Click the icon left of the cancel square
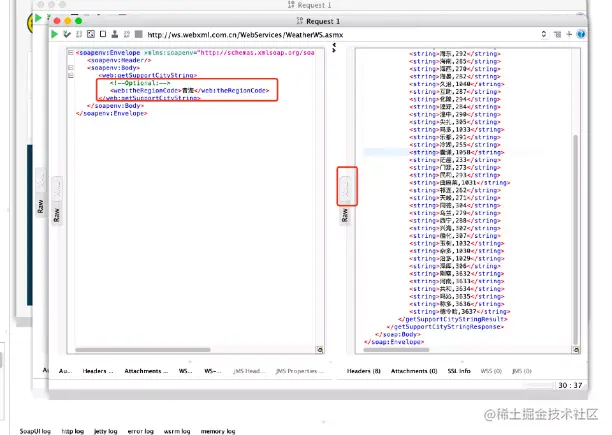This screenshot has width=612, height=435. point(127,34)
